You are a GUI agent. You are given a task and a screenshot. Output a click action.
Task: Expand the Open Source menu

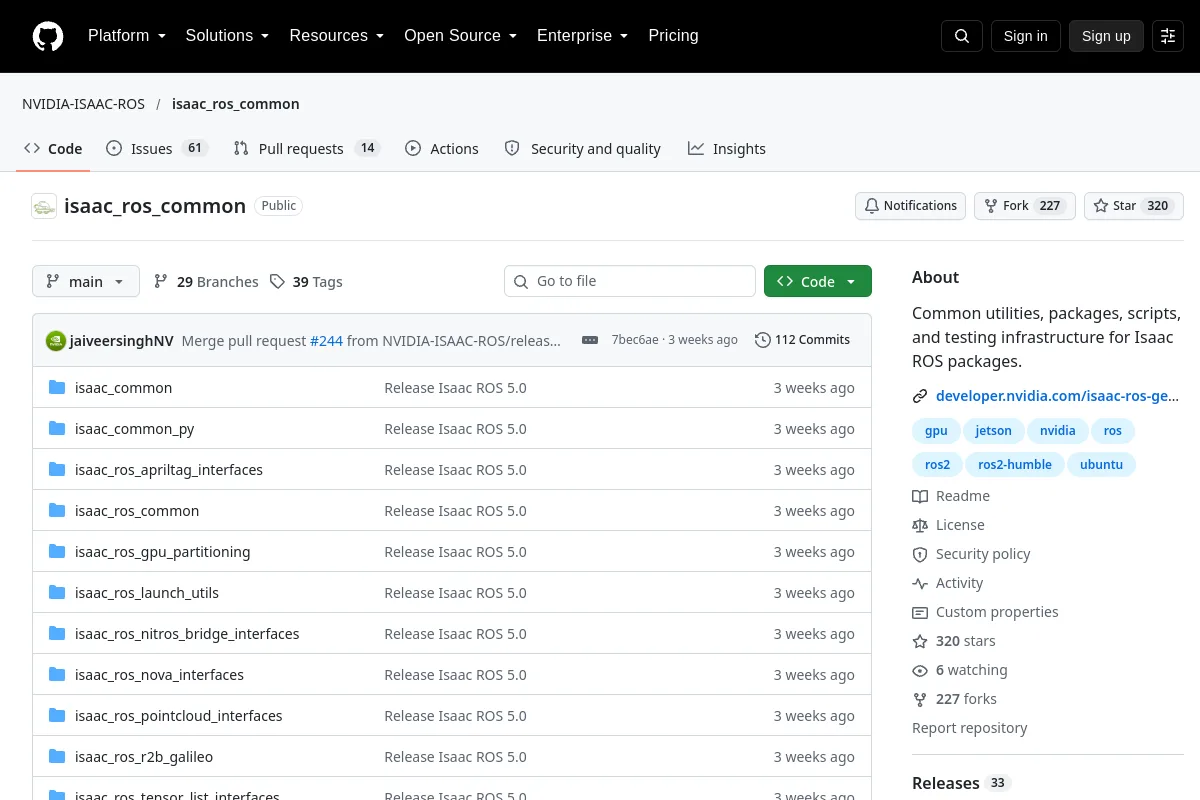point(461,36)
